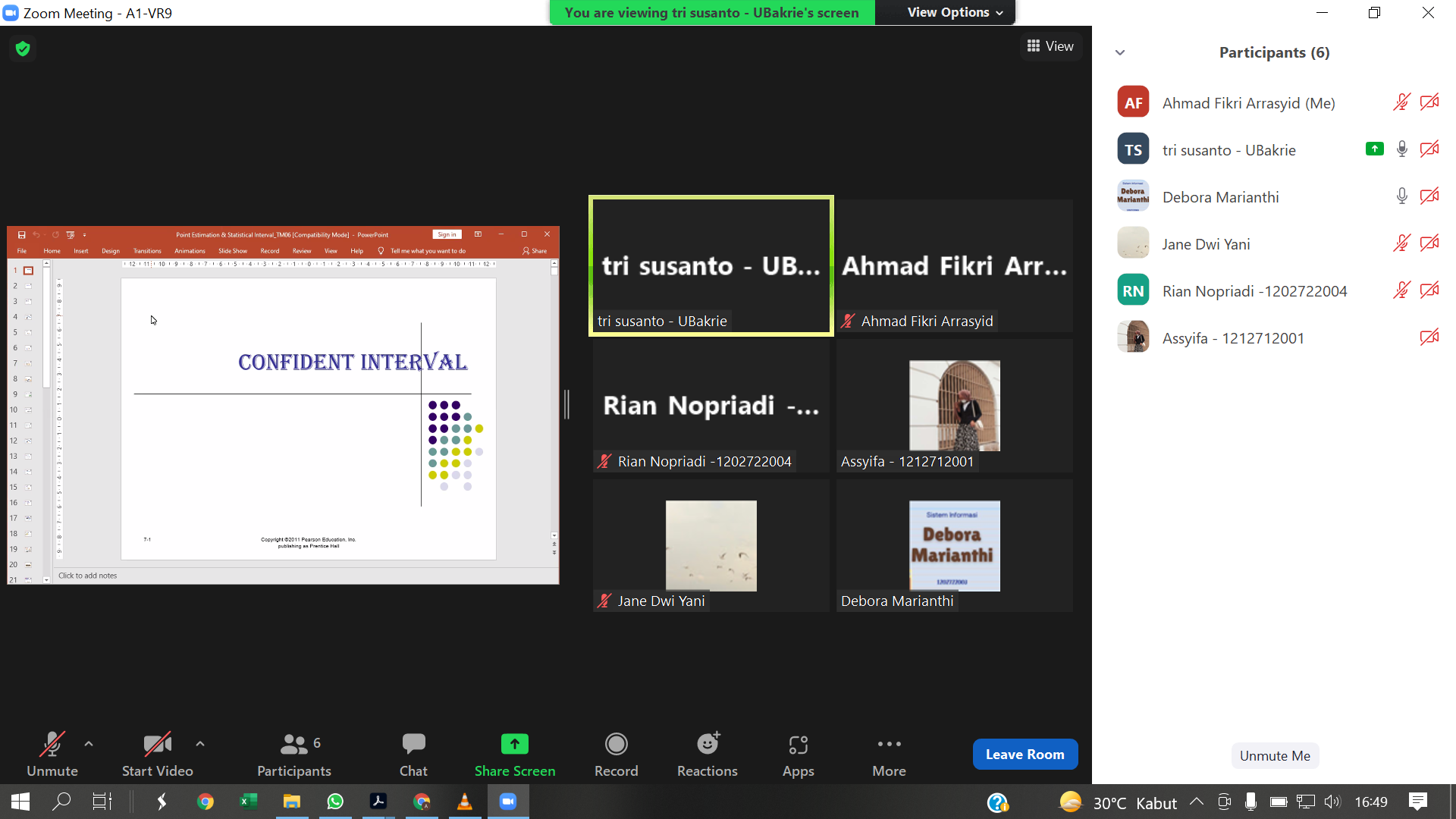
Task: Open the Windows Start menu
Action: coord(20,802)
